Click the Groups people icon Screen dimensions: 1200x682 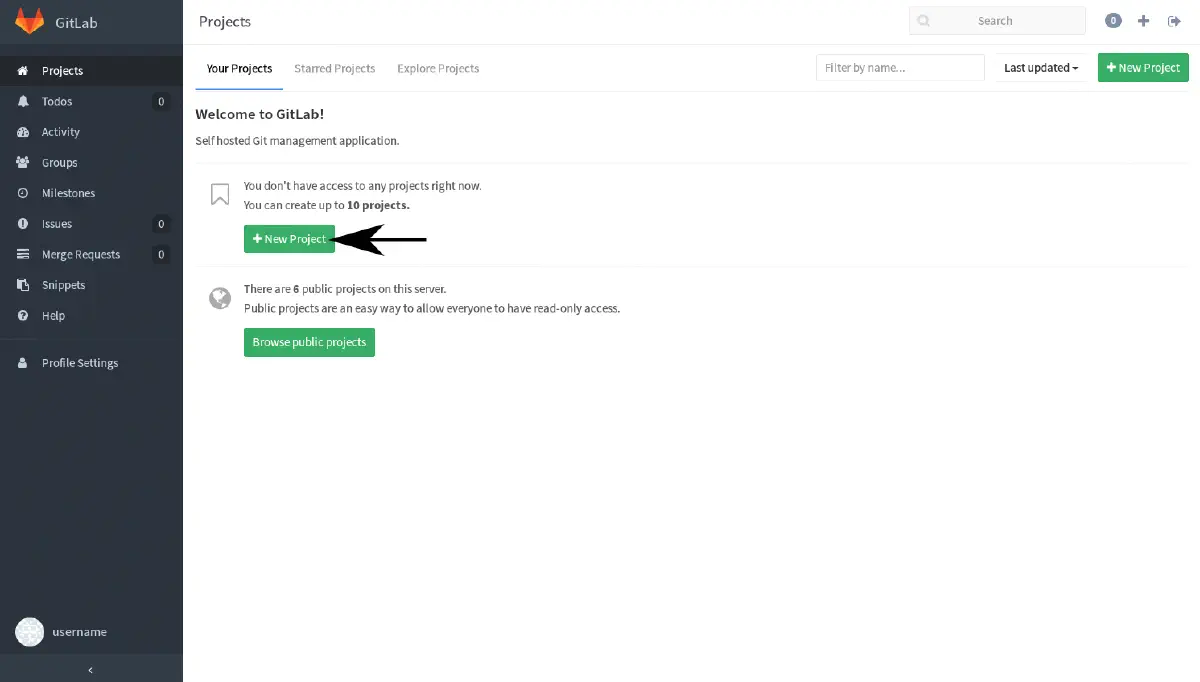click(22, 162)
